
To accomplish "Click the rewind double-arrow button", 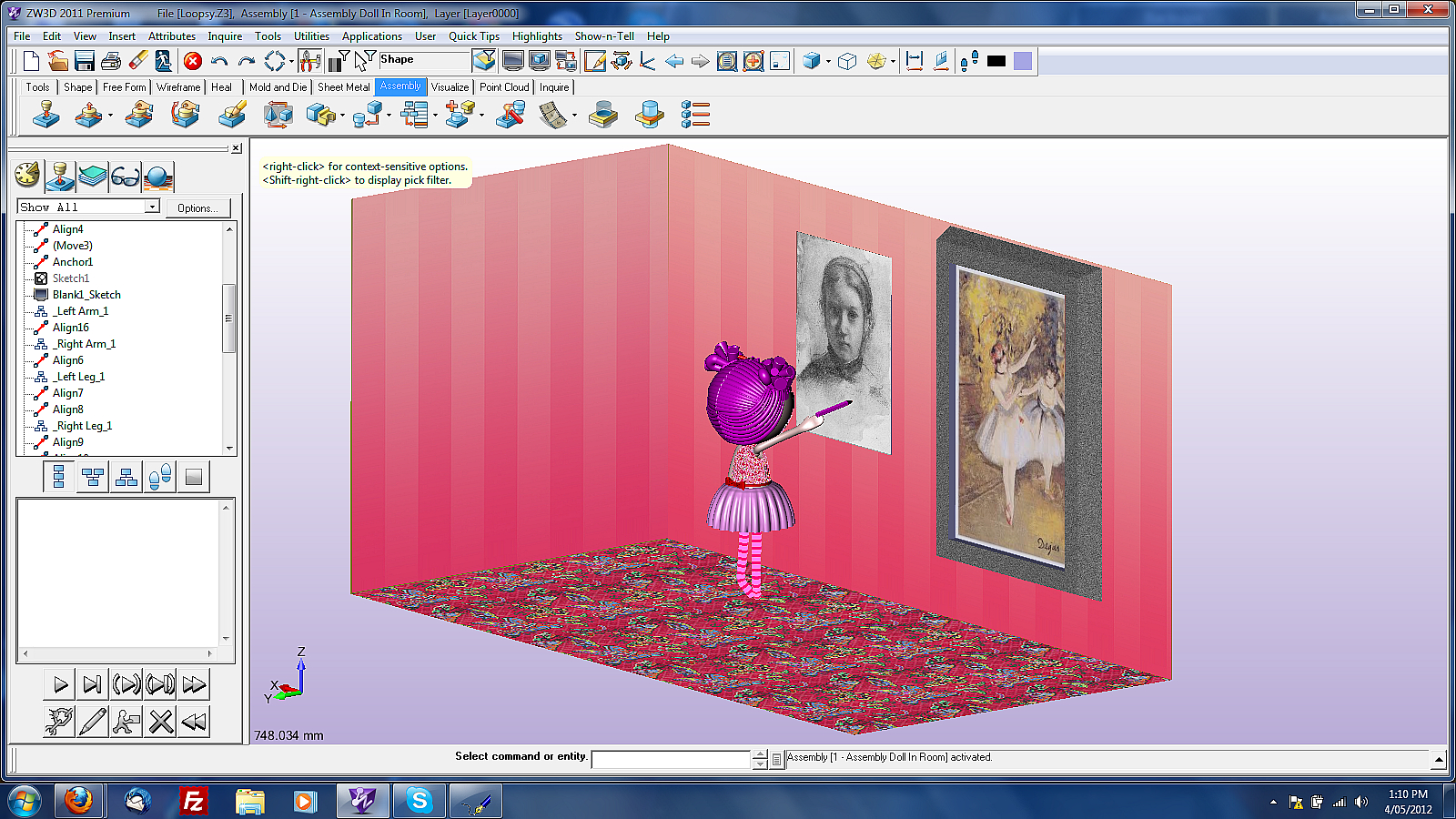I will point(194,722).
